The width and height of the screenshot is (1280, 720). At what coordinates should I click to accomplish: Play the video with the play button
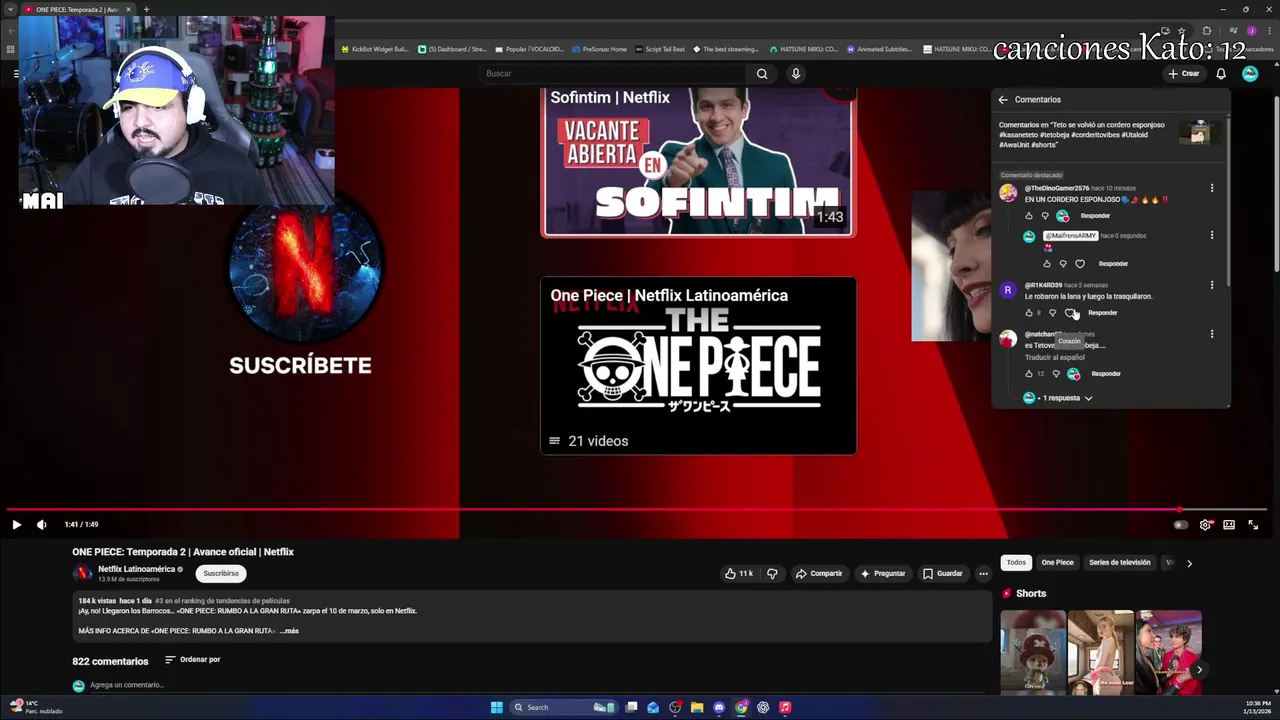coord(16,524)
